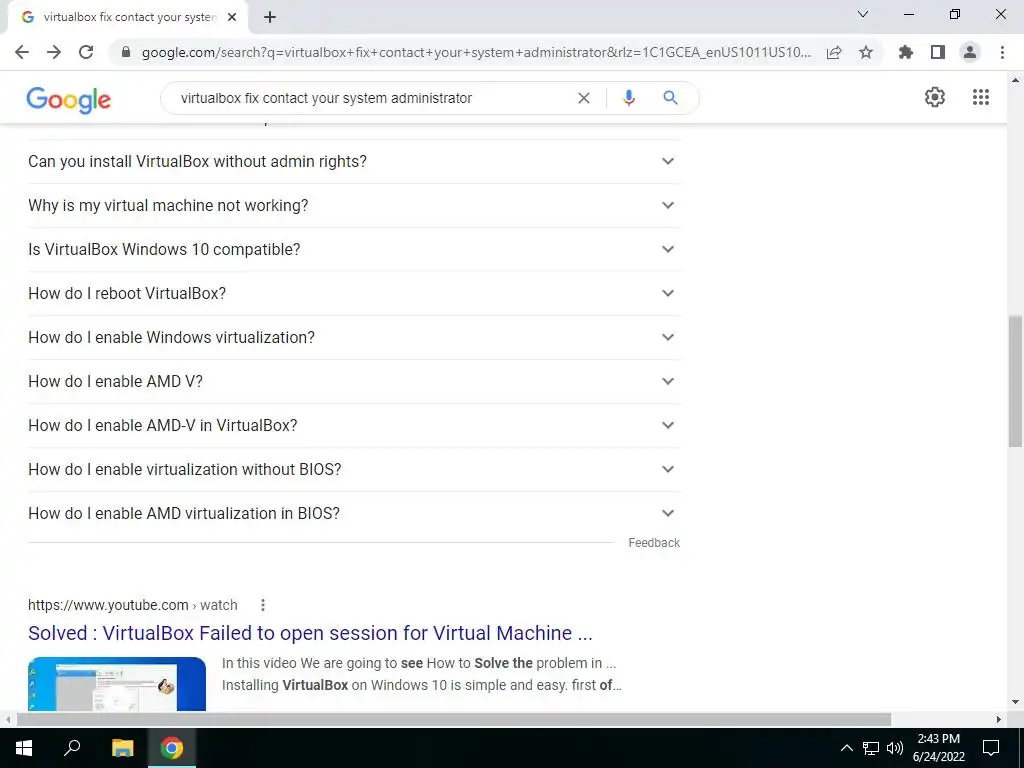Image resolution: width=1024 pixels, height=768 pixels.
Task: Open the "Solved : VirtualBox Failed to open session" result
Action: coord(310,633)
